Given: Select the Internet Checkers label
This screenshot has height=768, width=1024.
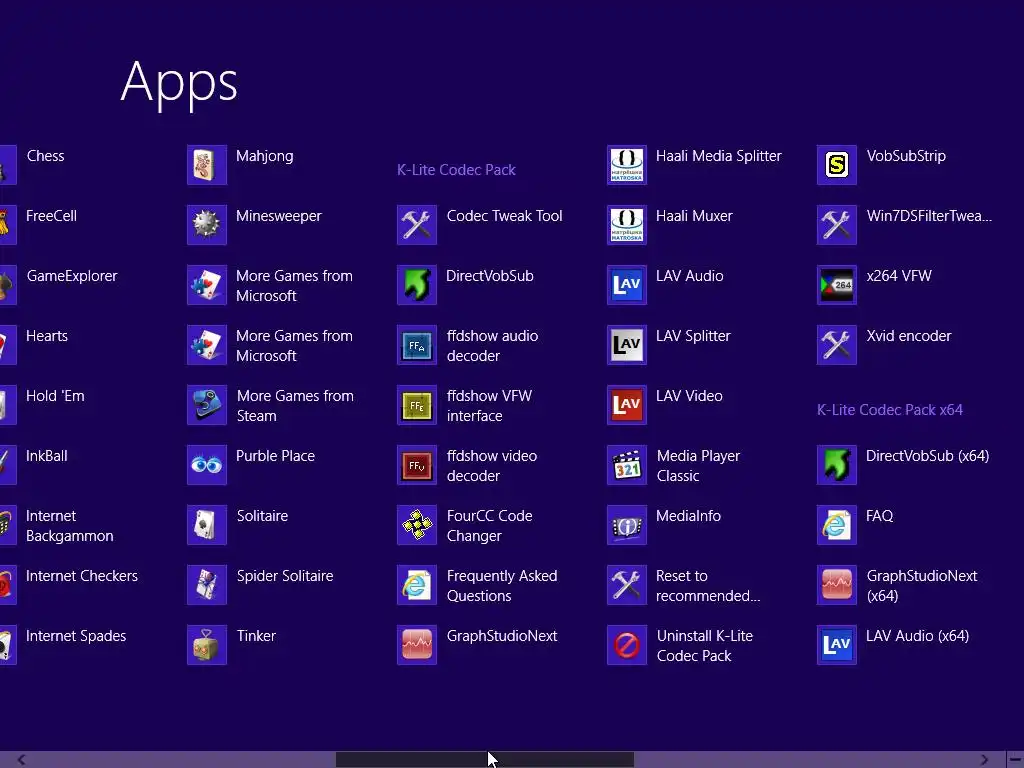Looking at the screenshot, I should coord(82,576).
